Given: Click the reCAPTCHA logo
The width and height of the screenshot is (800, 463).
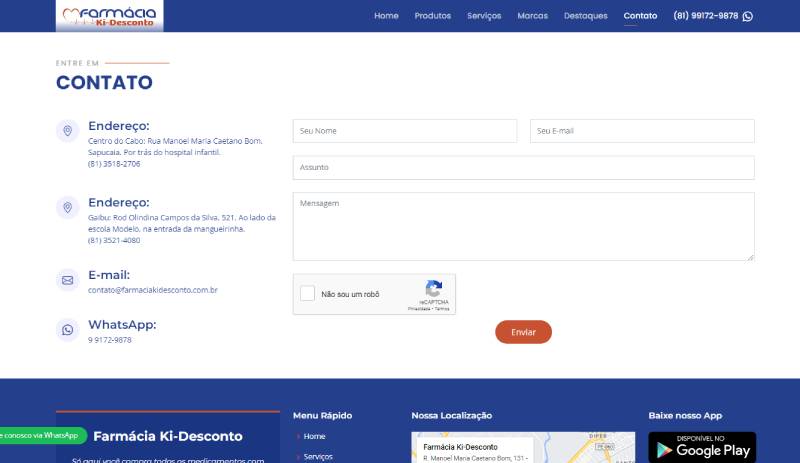Looking at the screenshot, I should coord(434,288).
